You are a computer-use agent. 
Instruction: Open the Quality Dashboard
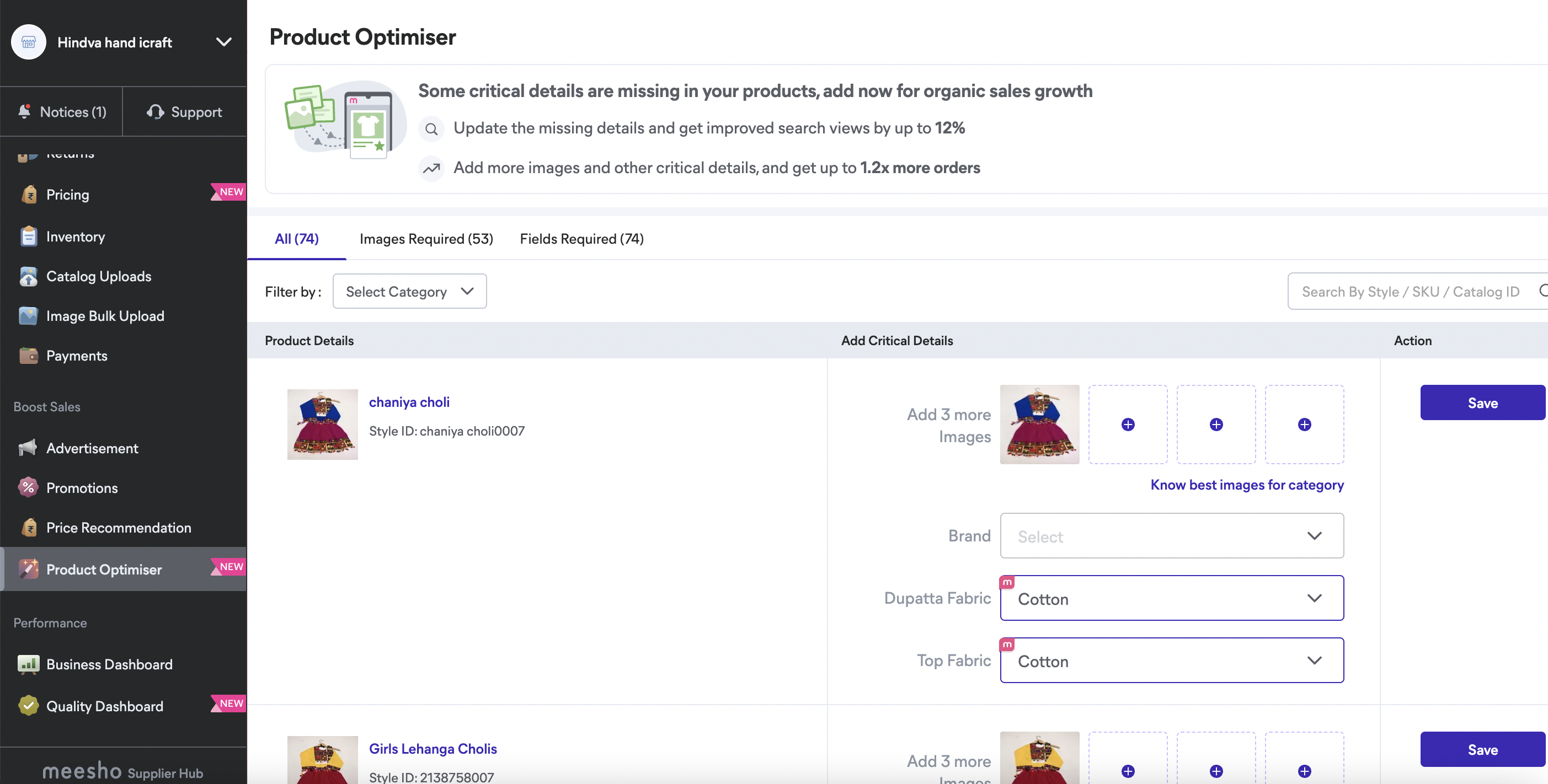(x=105, y=705)
